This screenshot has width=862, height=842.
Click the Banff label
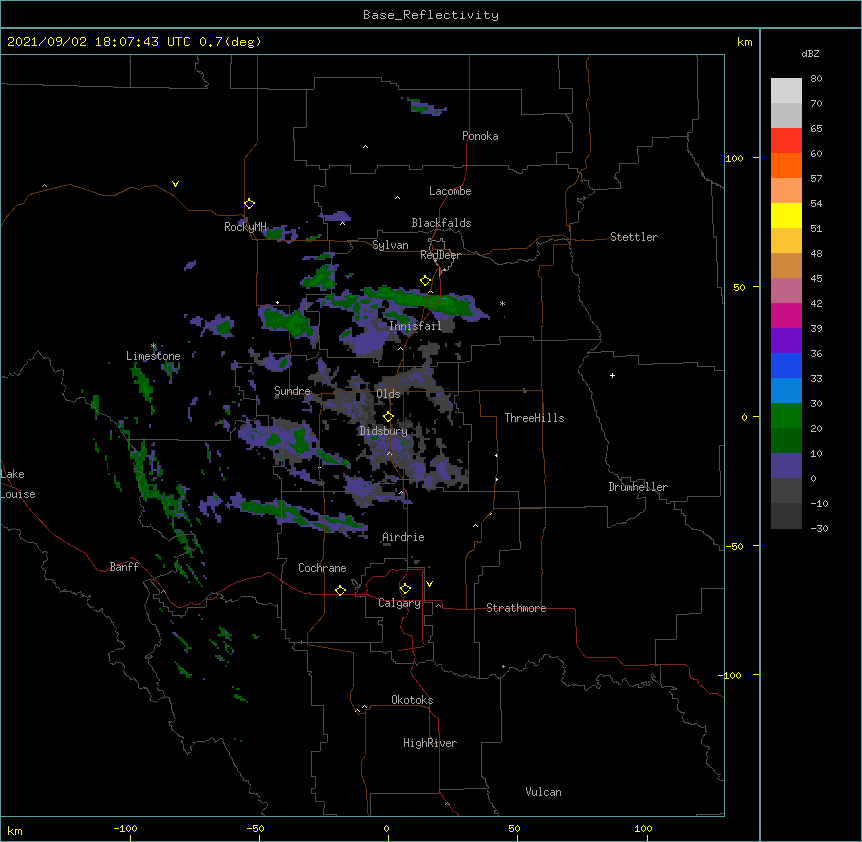[124, 567]
